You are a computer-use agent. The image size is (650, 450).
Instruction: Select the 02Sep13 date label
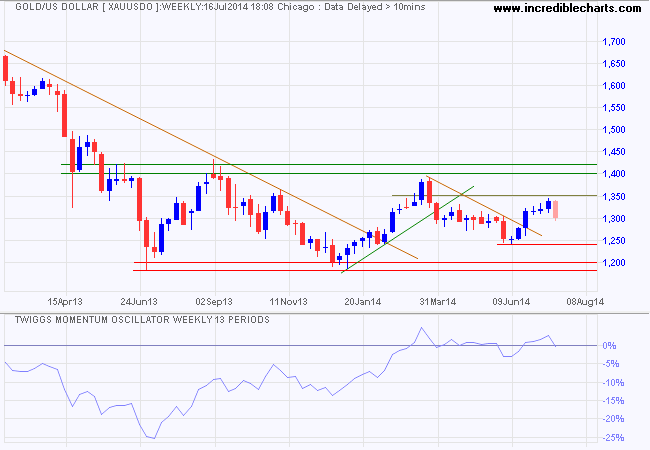pyautogui.click(x=214, y=302)
